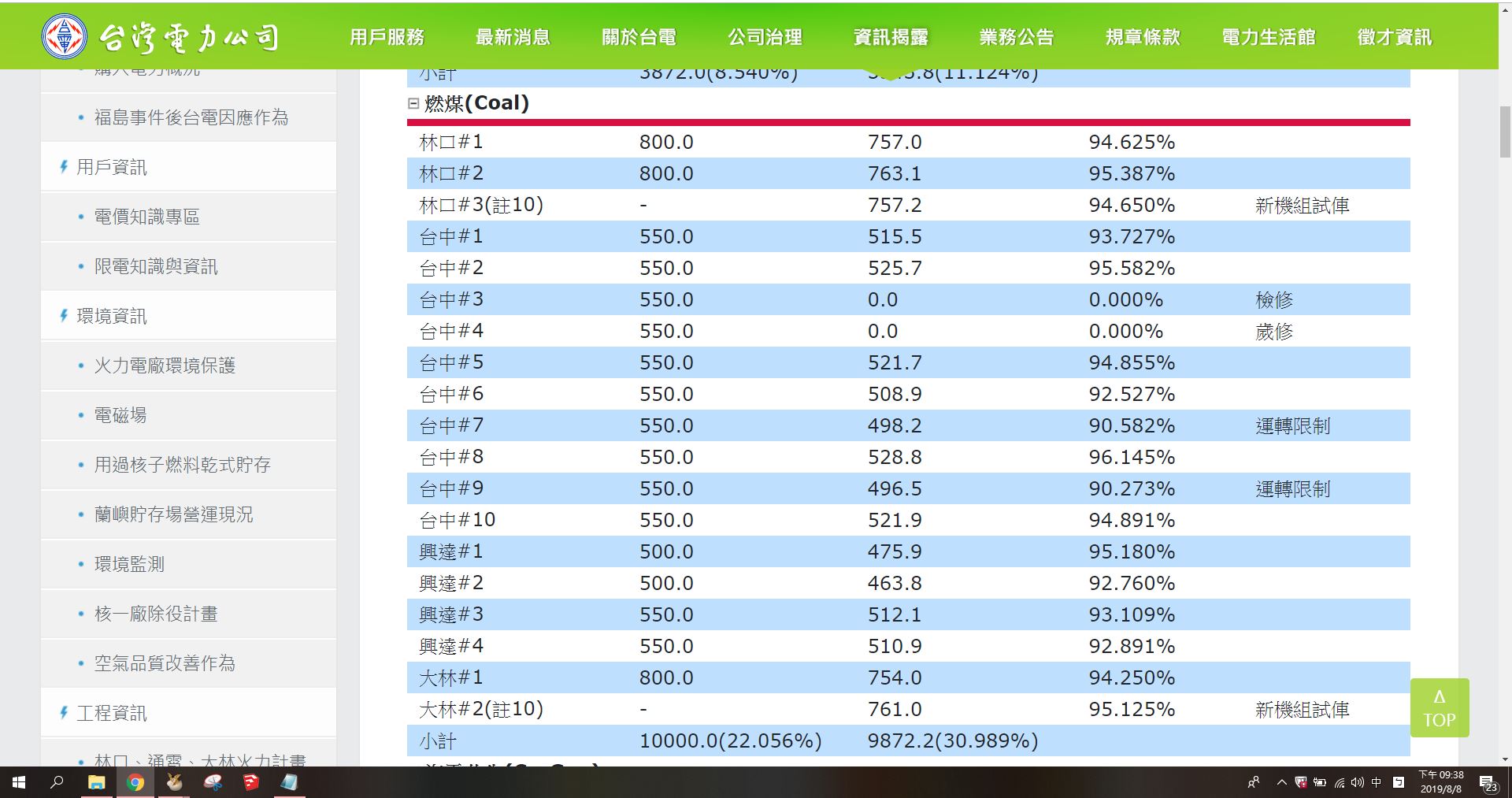Open 福島事件後台電因應作為 sidebar link
1512x798 pixels.
pos(191,117)
